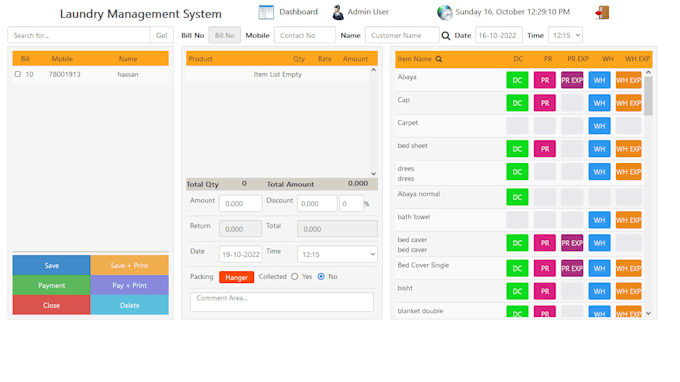Add bath towel with WH EXP service

coord(628,220)
